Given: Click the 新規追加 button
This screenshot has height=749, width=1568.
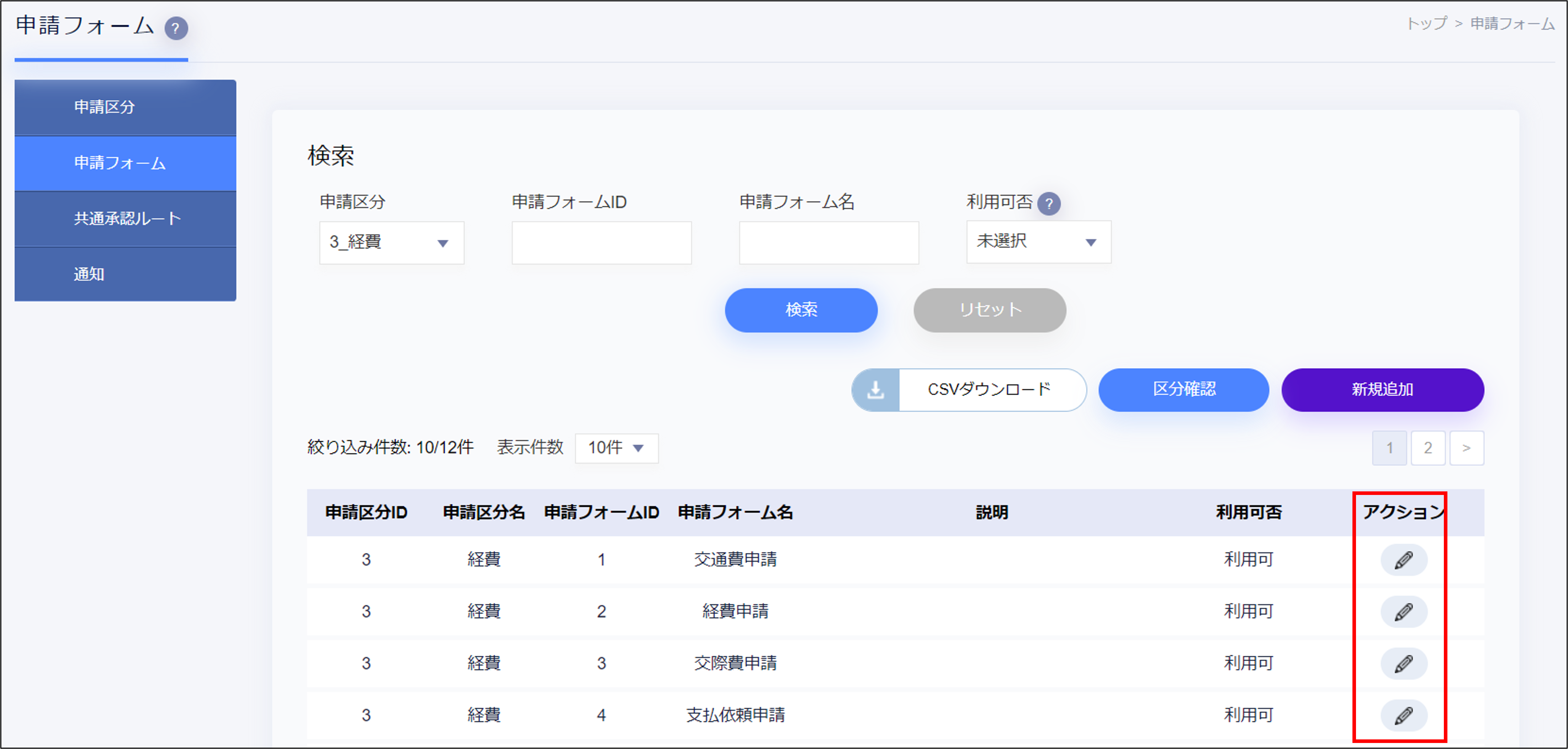Looking at the screenshot, I should [x=1382, y=390].
